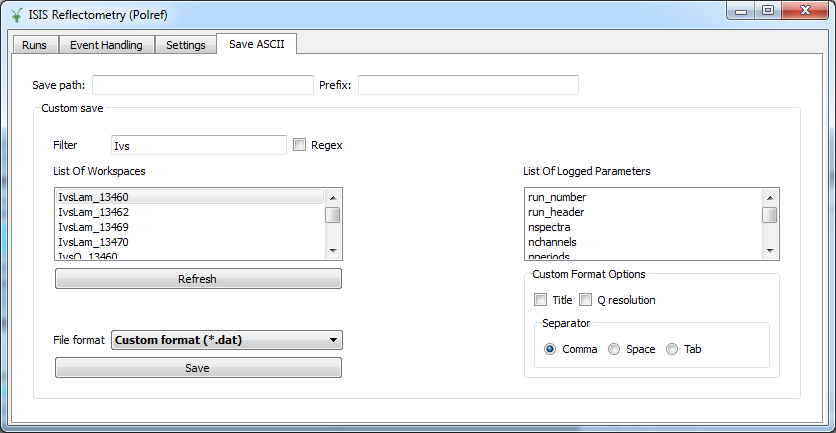836x433 pixels.
Task: Go to the Settings tab
Action: click(x=185, y=45)
